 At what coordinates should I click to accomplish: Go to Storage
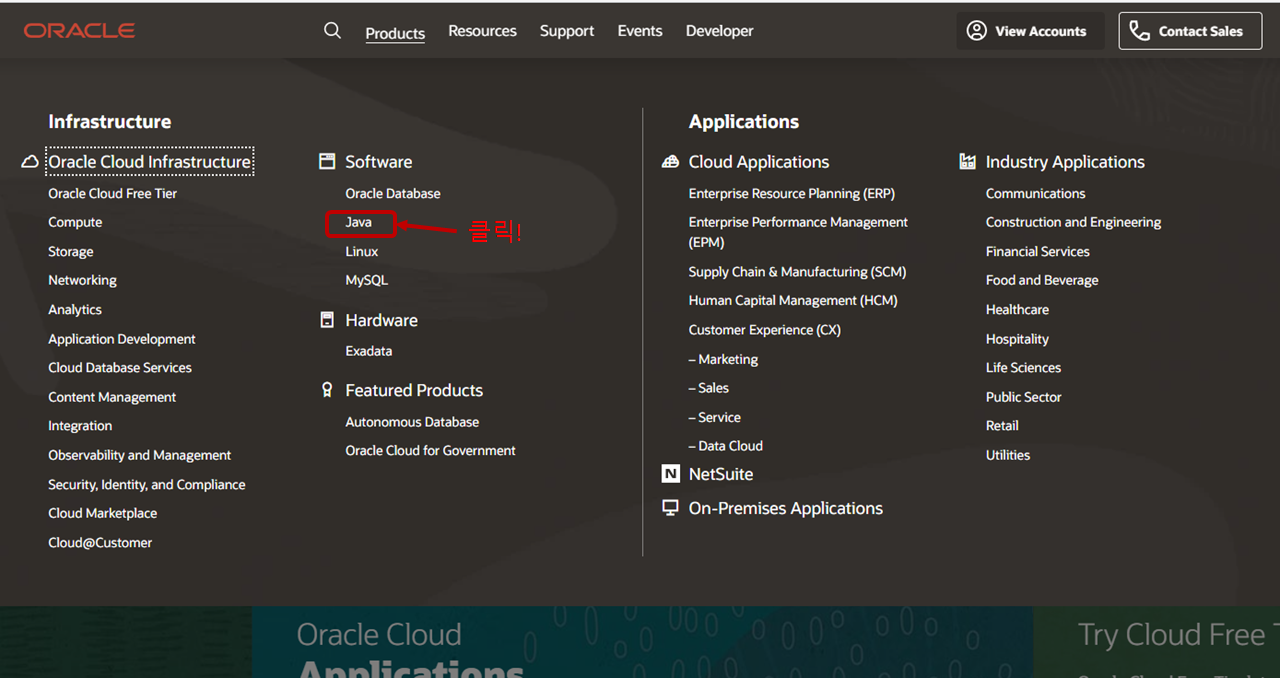[x=71, y=252]
